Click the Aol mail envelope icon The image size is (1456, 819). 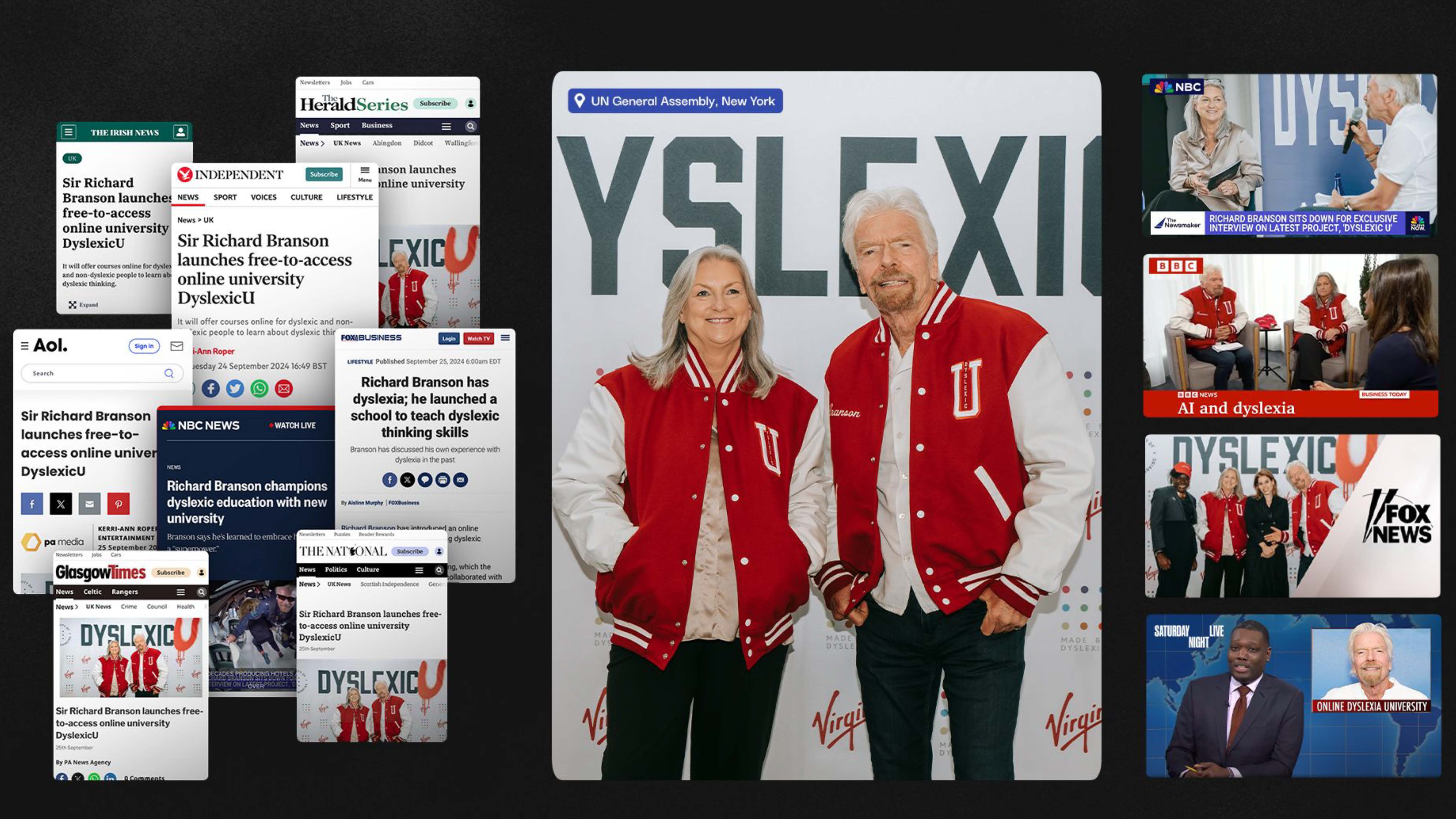click(176, 346)
